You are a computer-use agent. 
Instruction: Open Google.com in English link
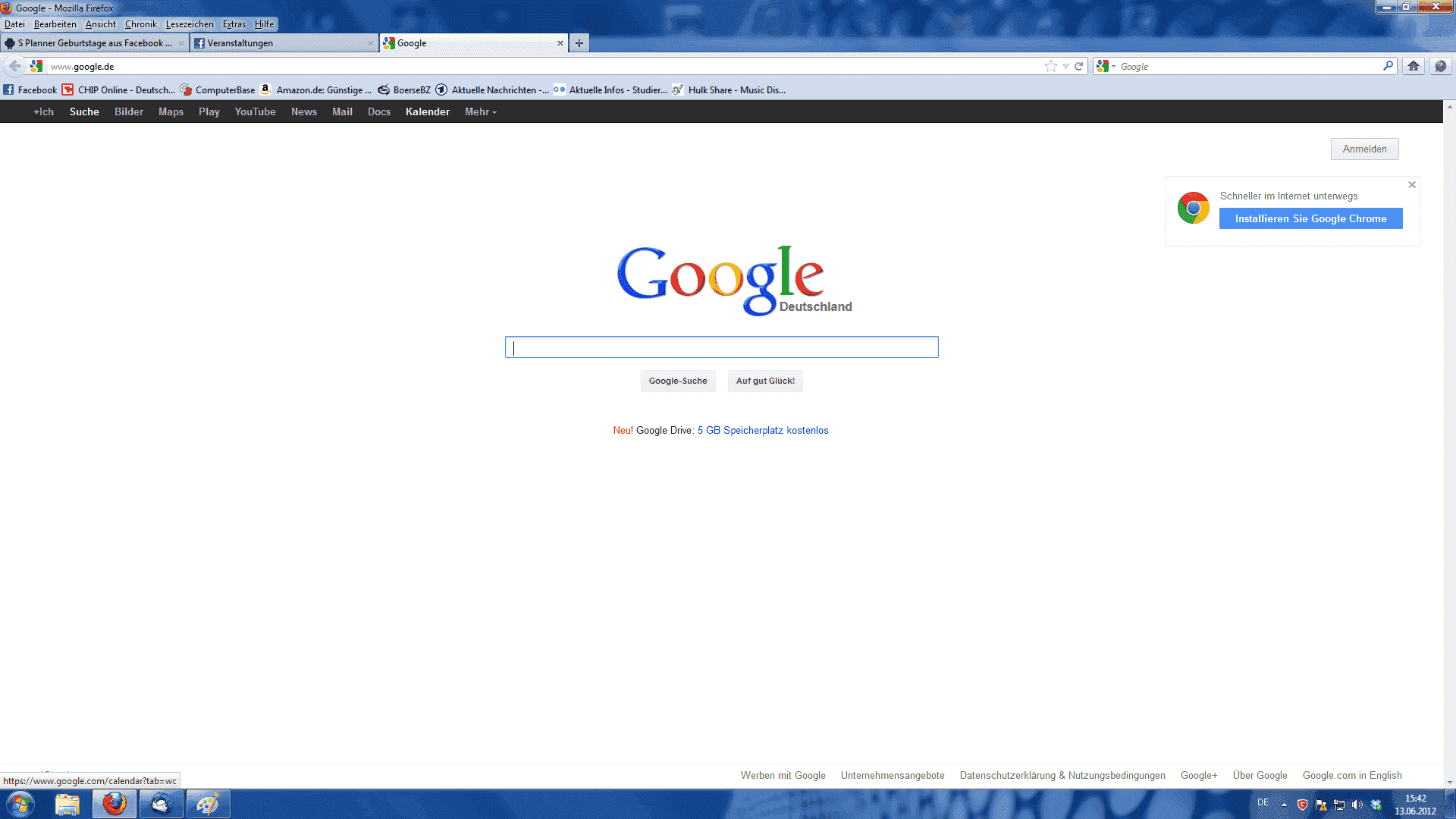coord(1352,775)
